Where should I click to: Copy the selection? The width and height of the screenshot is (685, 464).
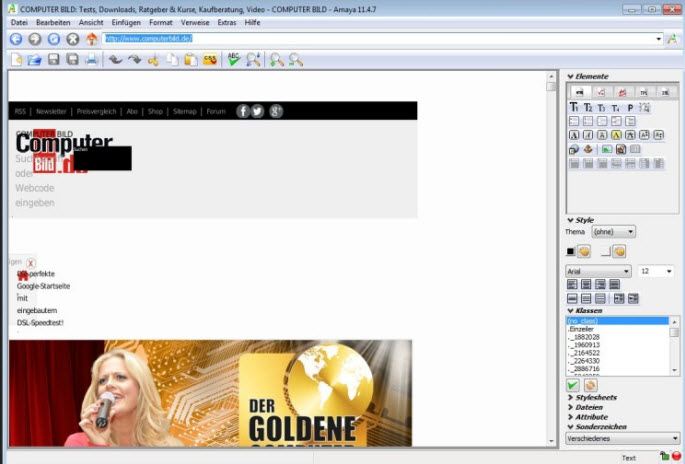172,59
